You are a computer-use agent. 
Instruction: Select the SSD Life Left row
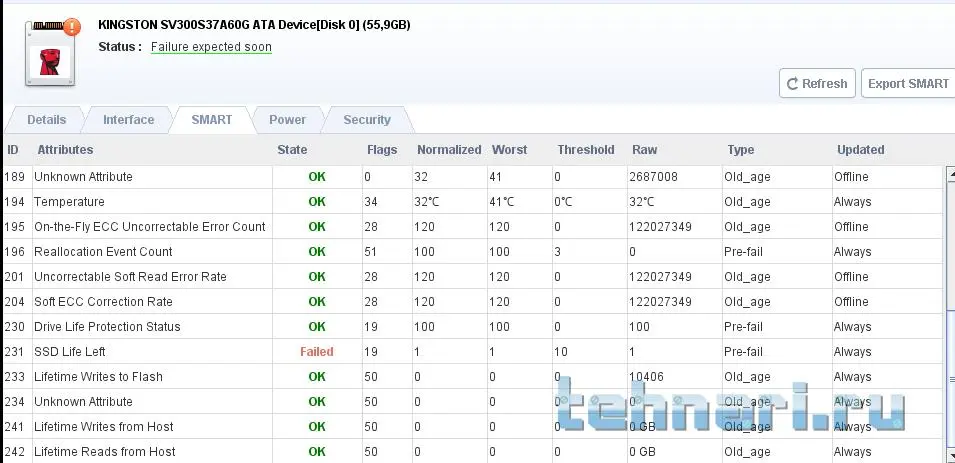(473, 352)
